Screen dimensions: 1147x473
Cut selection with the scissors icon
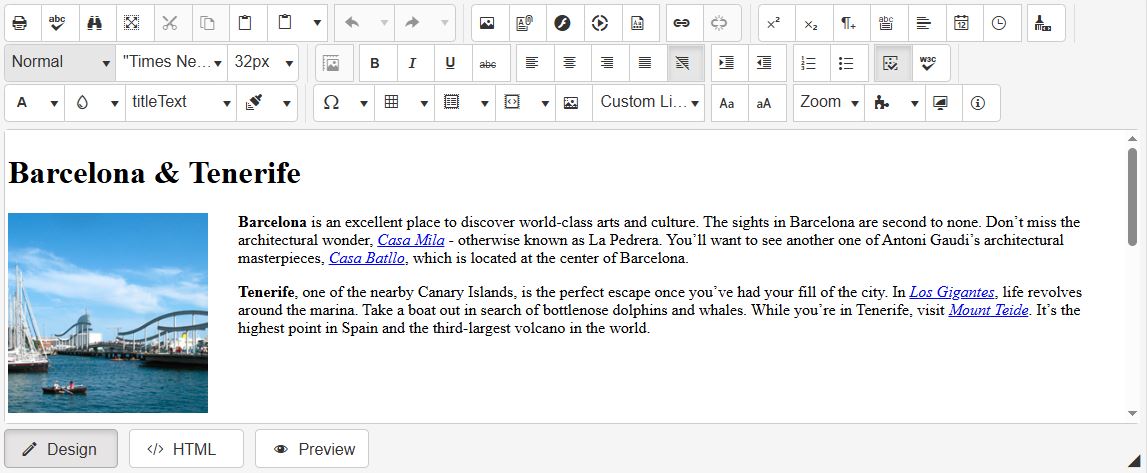tap(170, 23)
